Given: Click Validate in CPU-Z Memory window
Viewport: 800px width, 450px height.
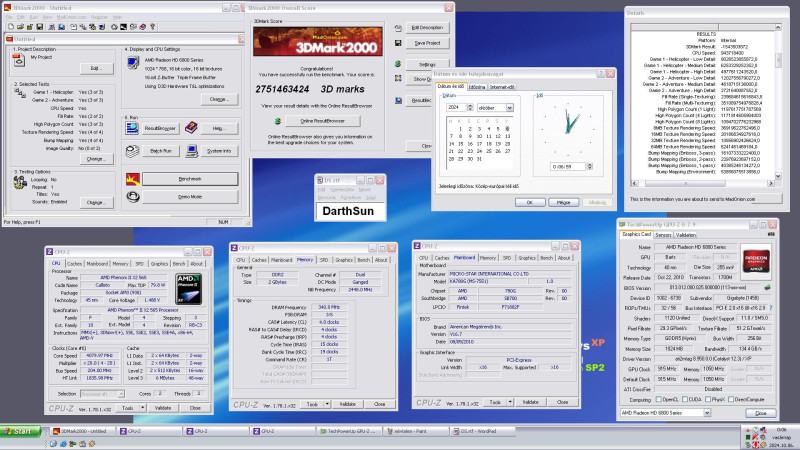Looking at the screenshot, I should pyautogui.click(x=347, y=404).
